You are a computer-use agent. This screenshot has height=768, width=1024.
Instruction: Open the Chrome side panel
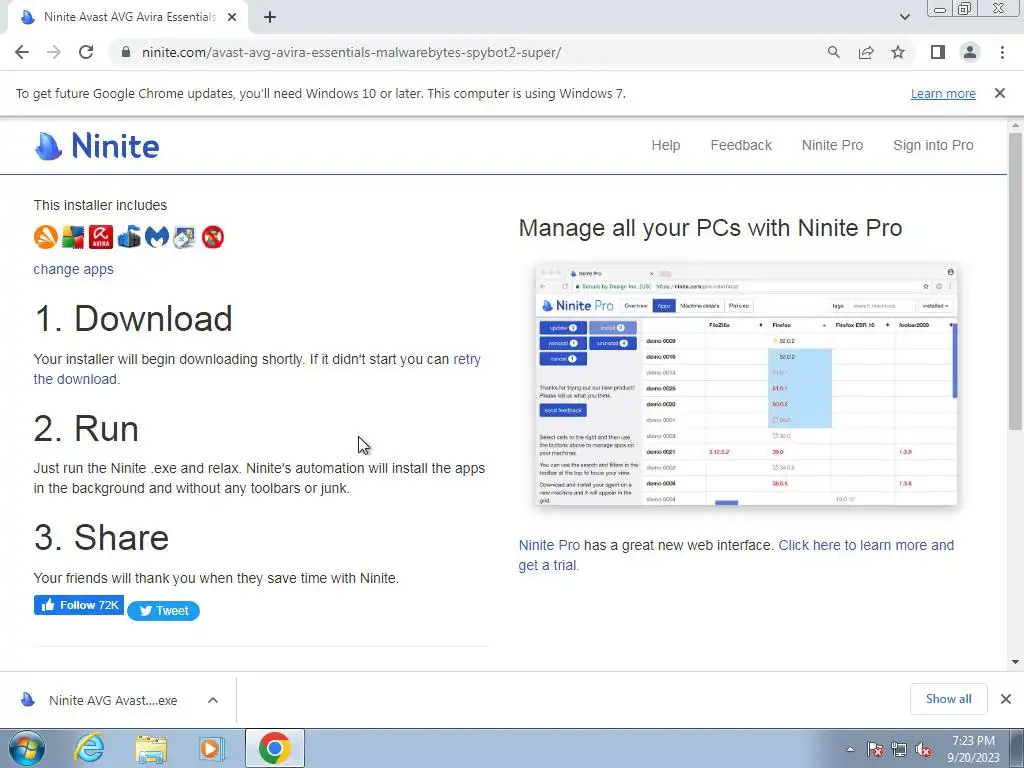(938, 52)
